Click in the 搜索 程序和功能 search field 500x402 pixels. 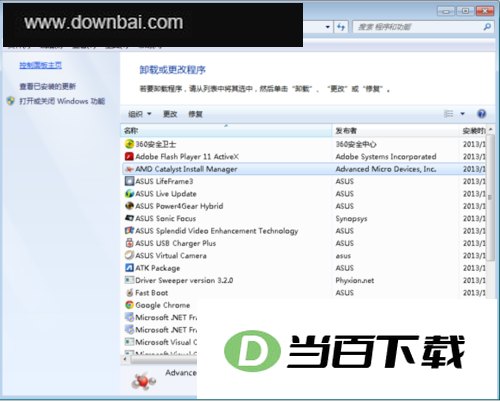pyautogui.click(x=418, y=27)
